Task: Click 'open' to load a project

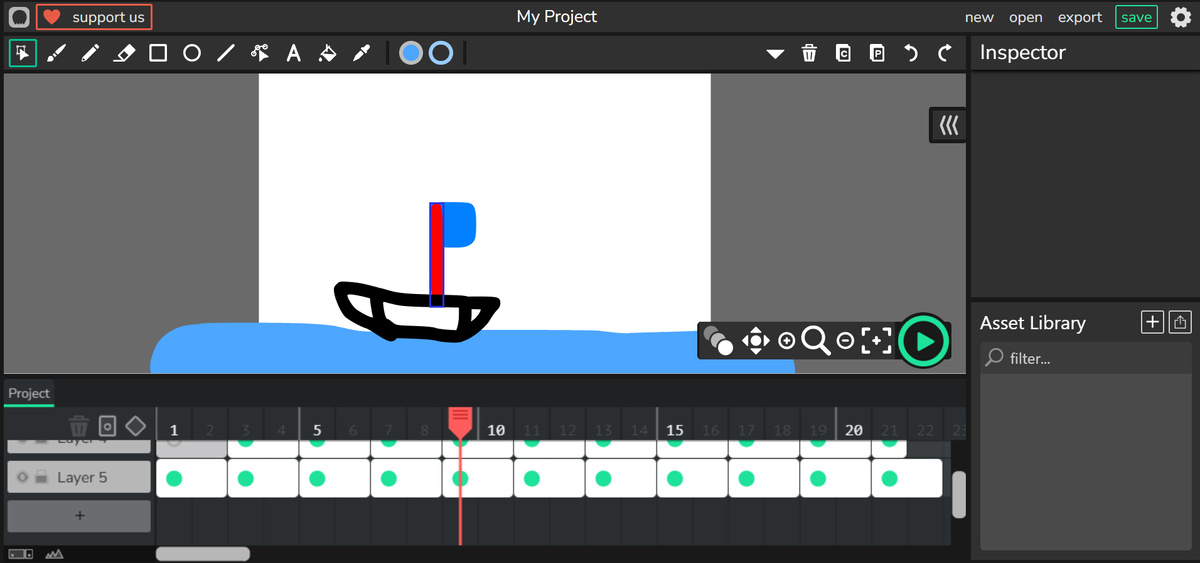Action: (x=1025, y=17)
